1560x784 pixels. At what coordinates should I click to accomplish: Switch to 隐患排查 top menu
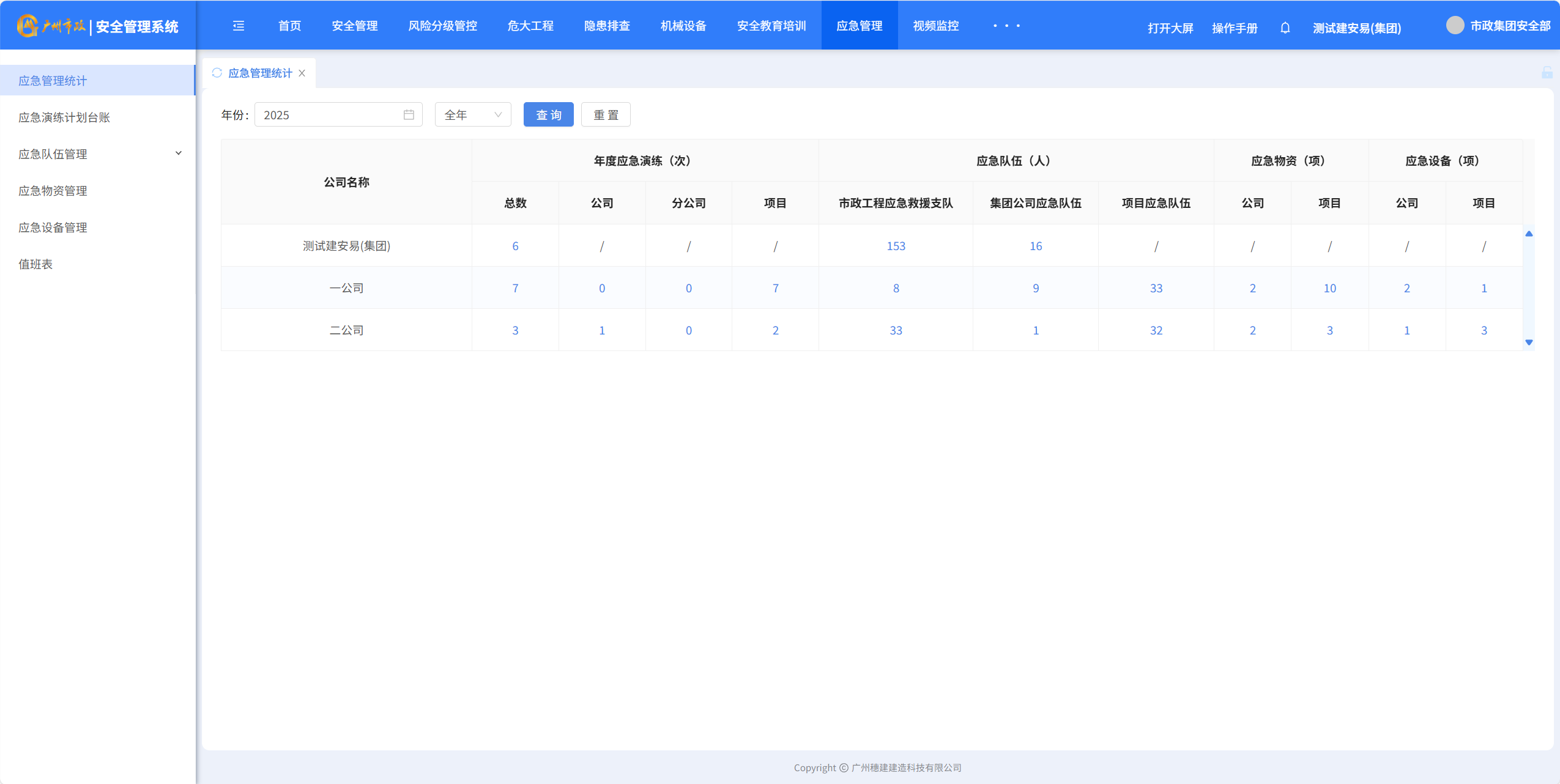[606, 26]
